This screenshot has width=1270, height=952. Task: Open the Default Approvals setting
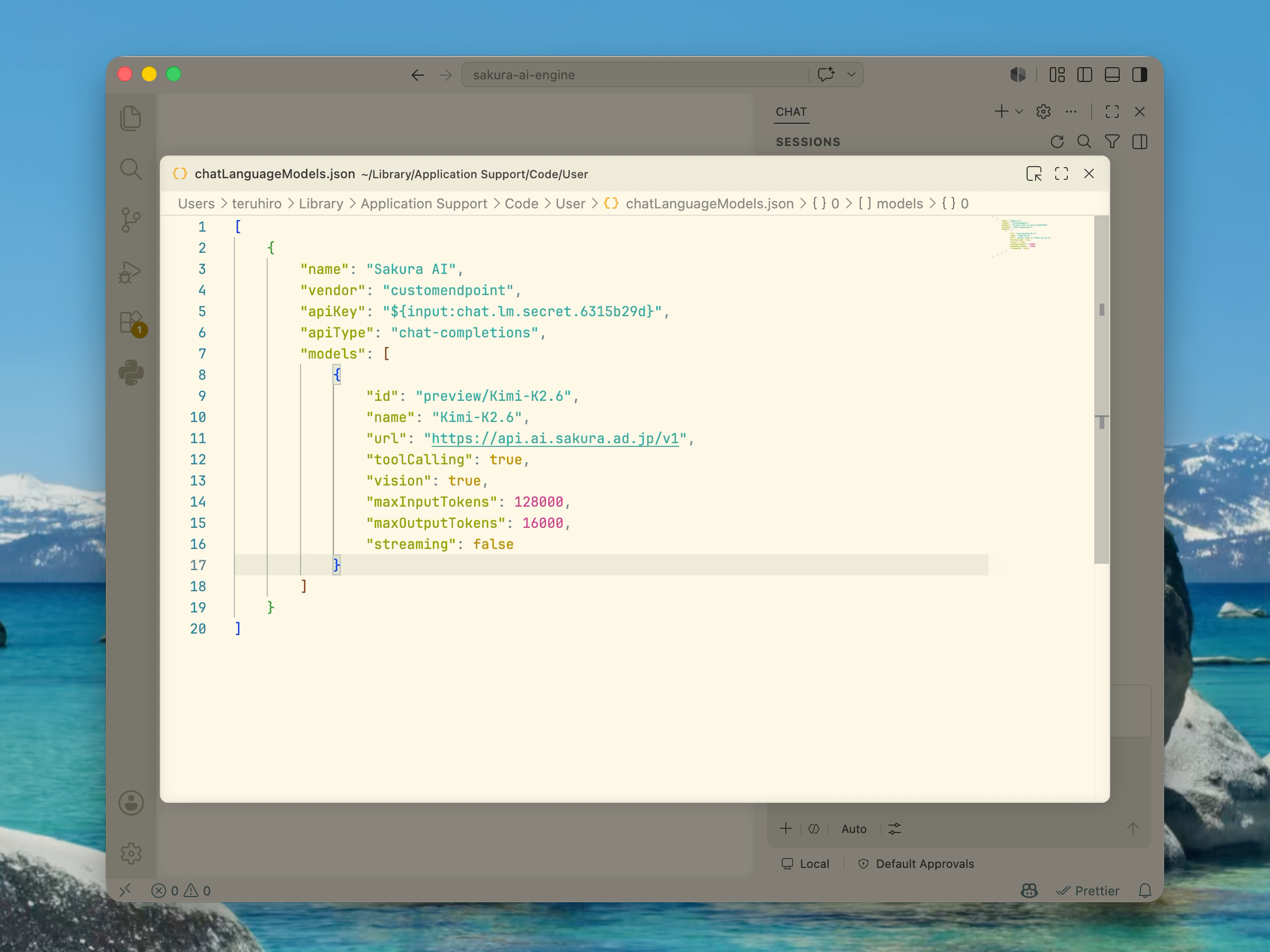pos(917,864)
